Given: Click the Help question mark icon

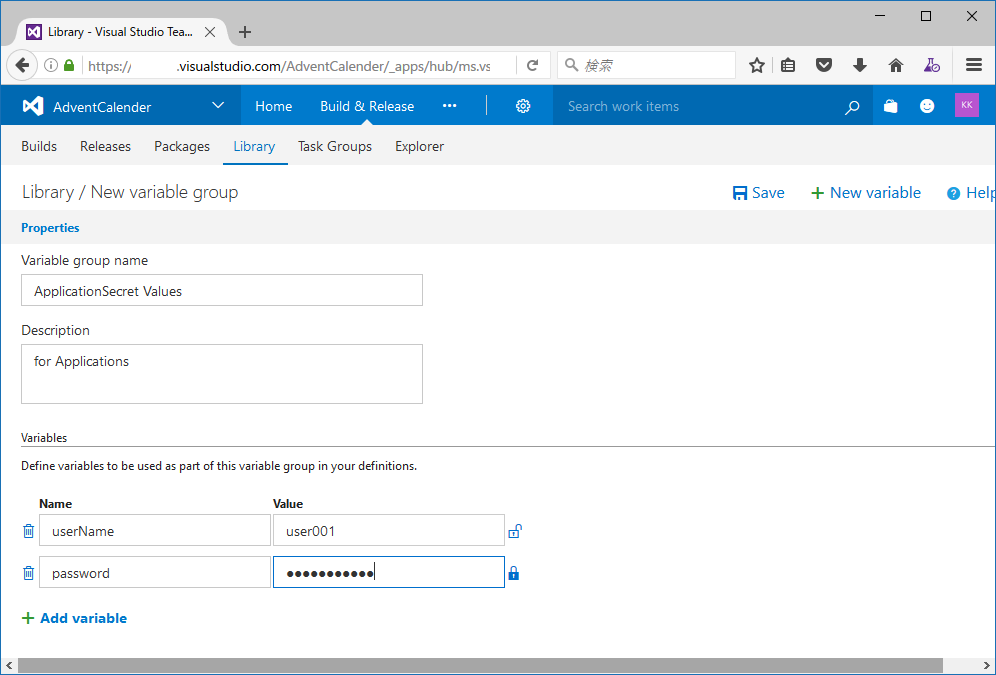Looking at the screenshot, I should tap(953, 193).
